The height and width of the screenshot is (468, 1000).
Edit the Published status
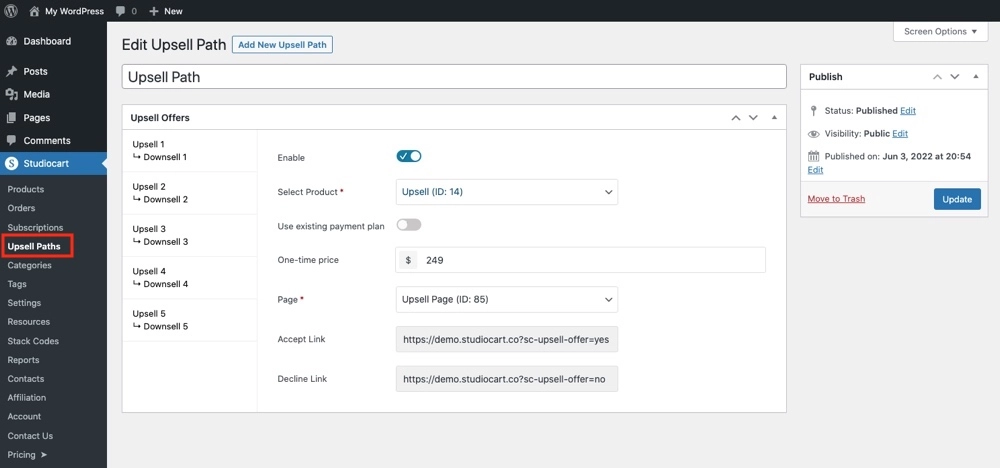(908, 110)
